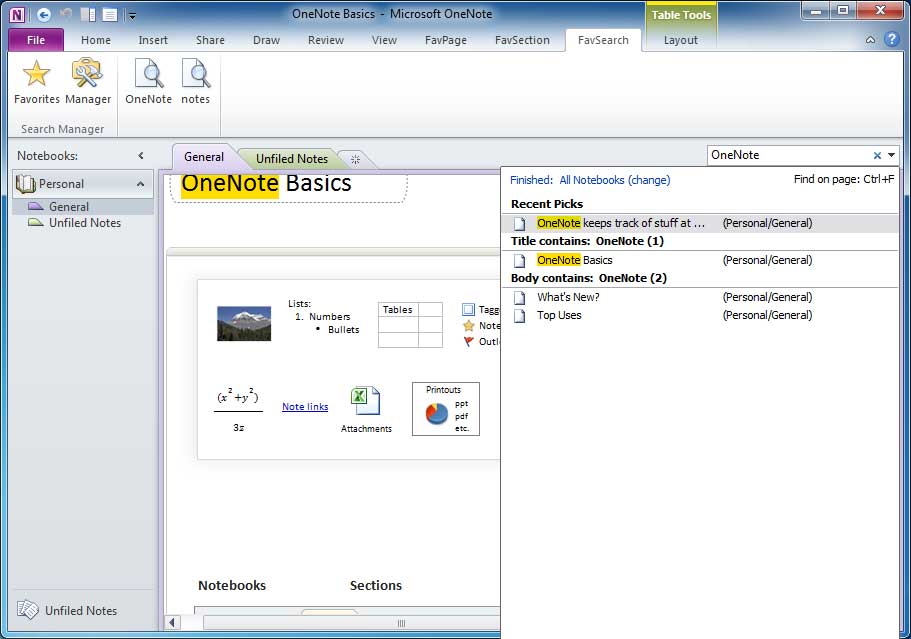The image size is (911, 639).
Task: Open the Top Uses search result
Action: (x=700, y=315)
